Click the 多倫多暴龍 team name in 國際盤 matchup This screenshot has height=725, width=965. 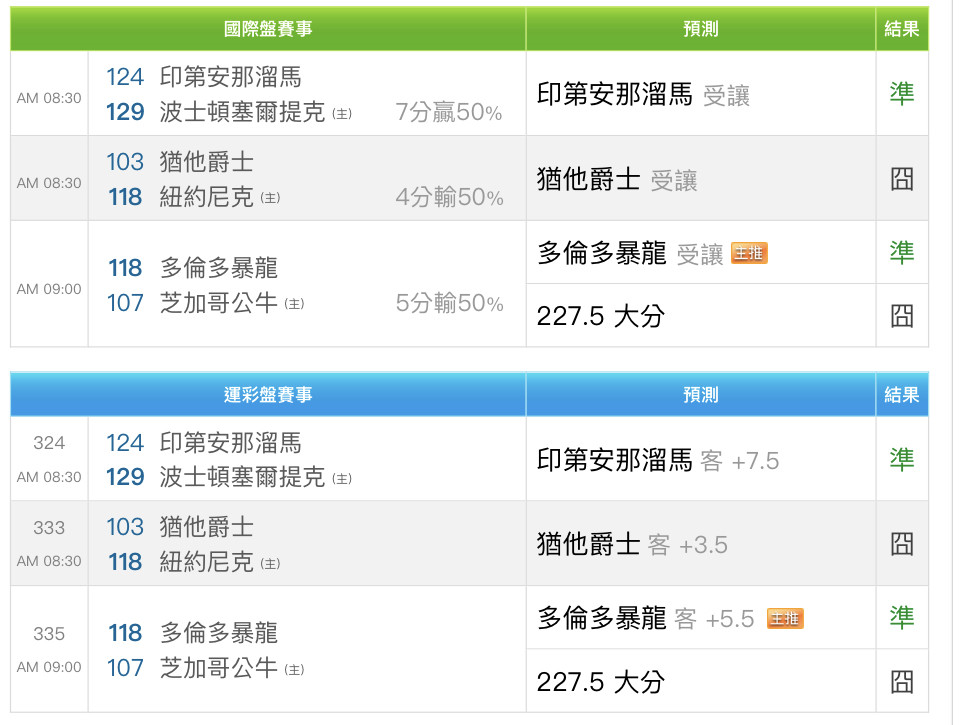click(x=218, y=268)
